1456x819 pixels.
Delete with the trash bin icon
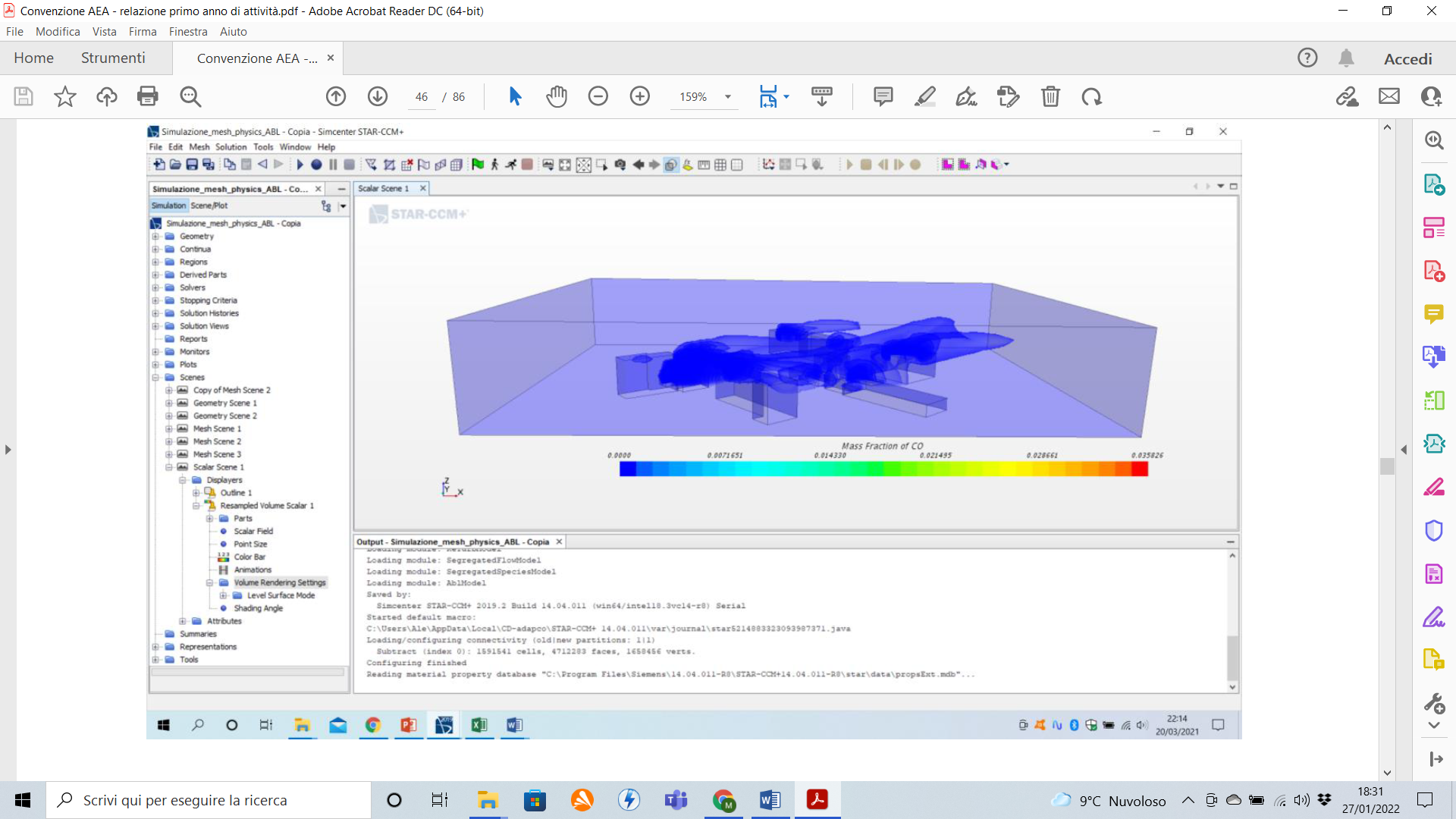point(1050,96)
